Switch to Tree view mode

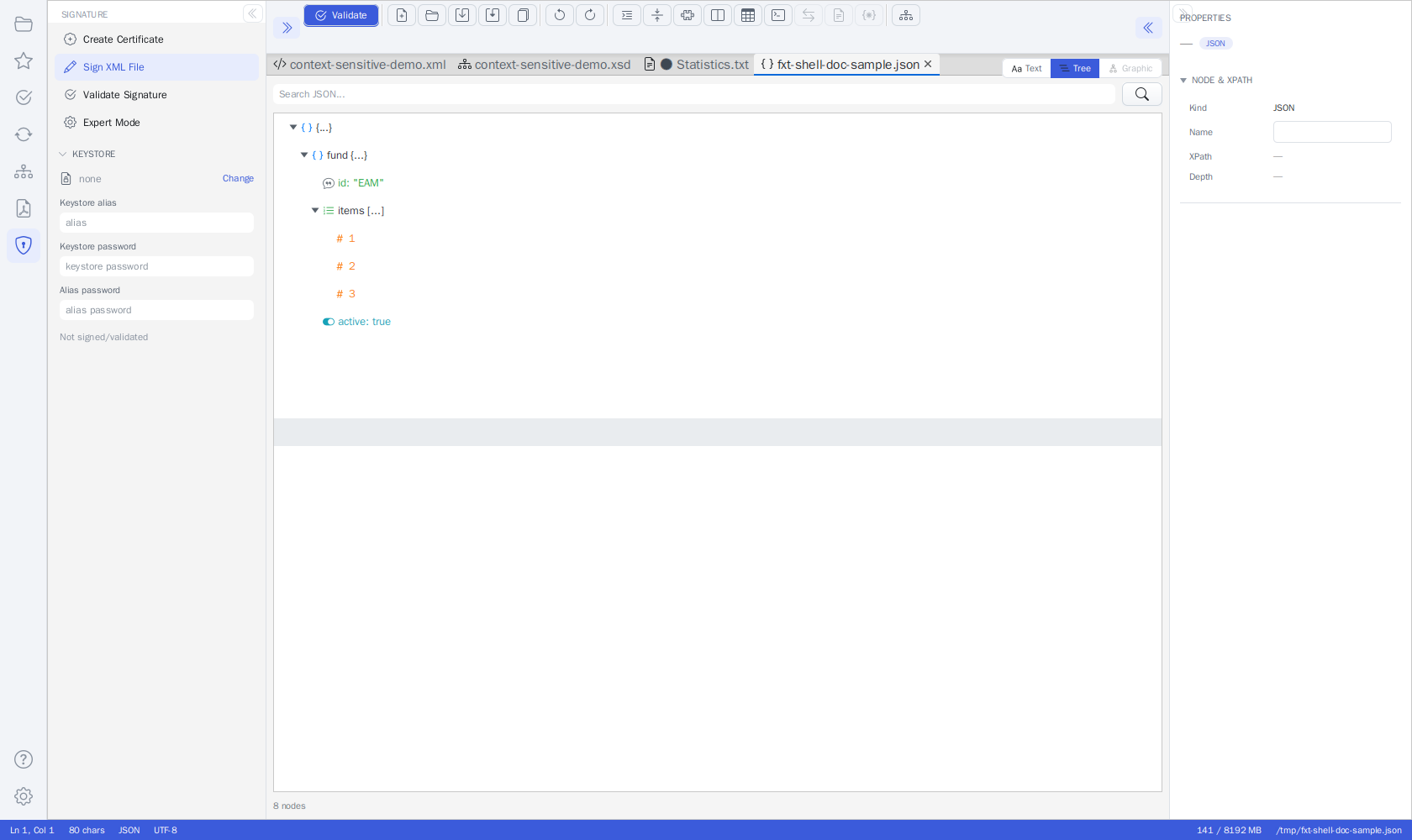coord(1075,69)
